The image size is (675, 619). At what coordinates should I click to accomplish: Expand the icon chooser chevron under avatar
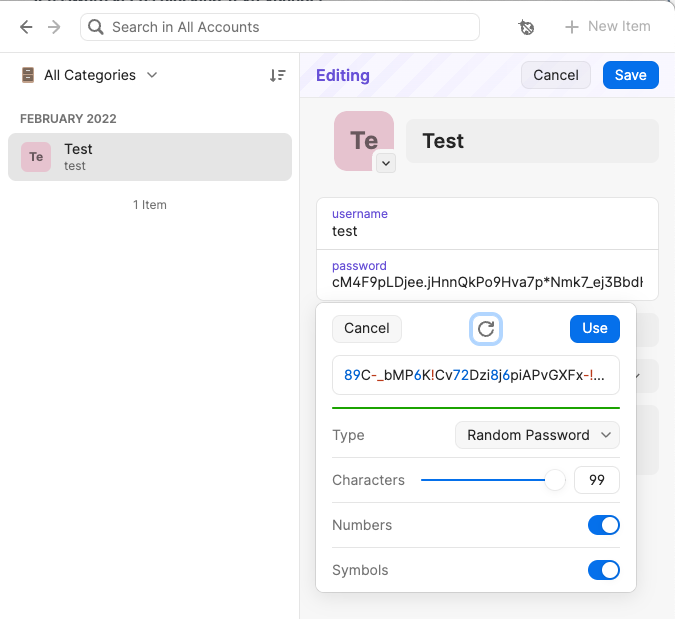pyautogui.click(x=386, y=162)
